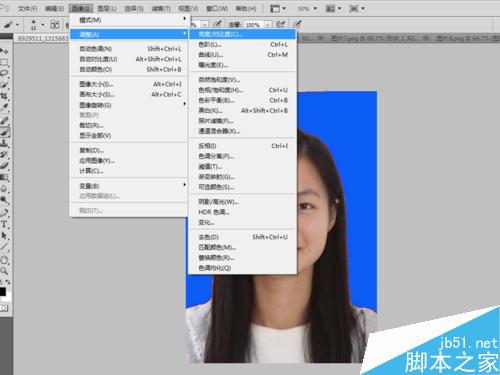This screenshot has height=375, width=500.
Task: Open the flow slider dropdown arrow
Action: click(268, 25)
